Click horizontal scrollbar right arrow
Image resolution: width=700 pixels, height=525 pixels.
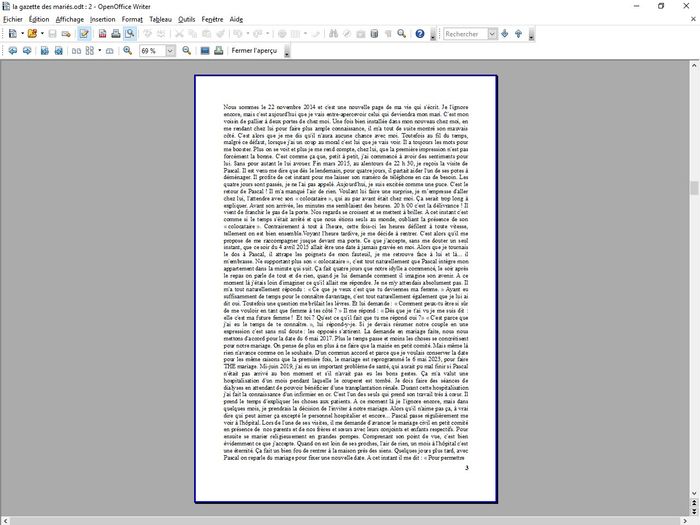685,521
